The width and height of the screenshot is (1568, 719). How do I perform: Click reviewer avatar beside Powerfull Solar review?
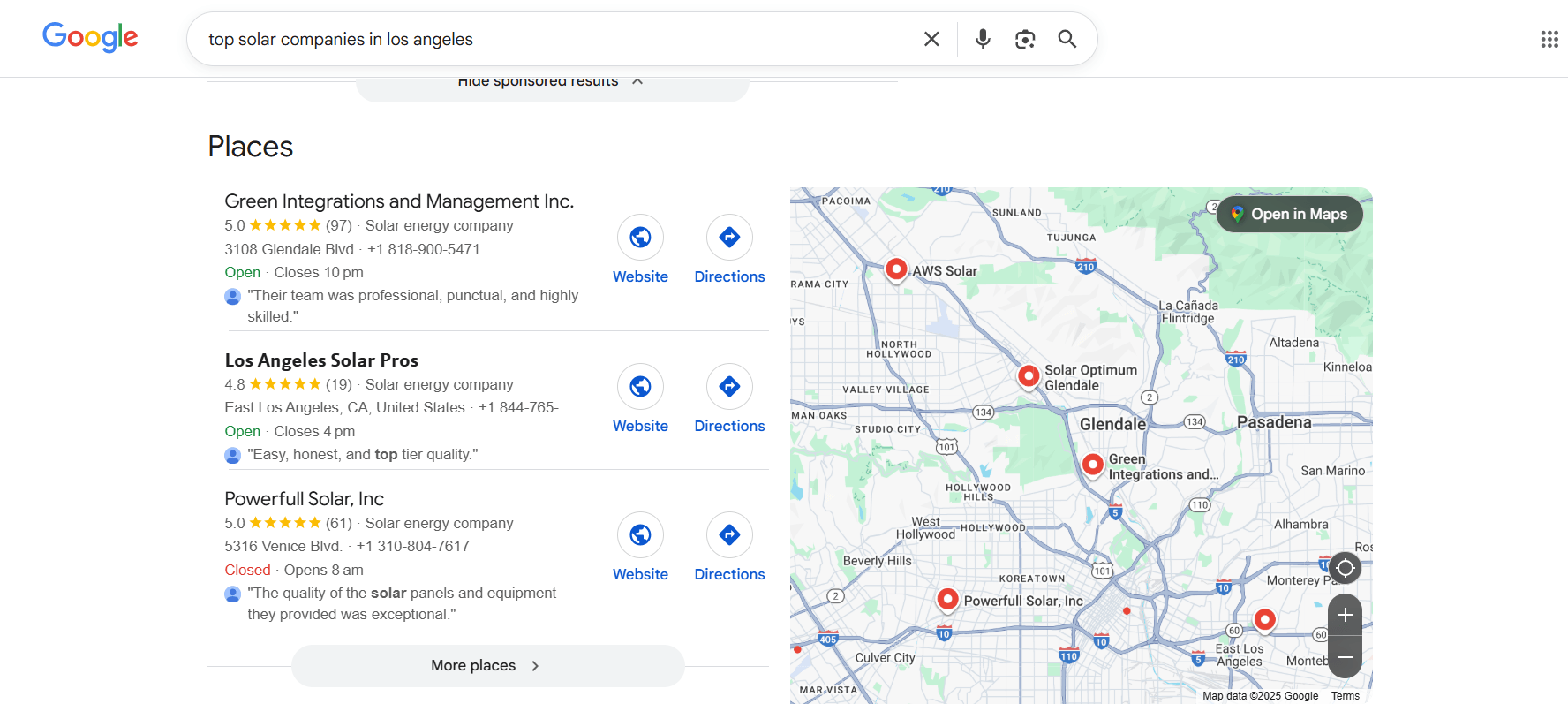coord(233,594)
